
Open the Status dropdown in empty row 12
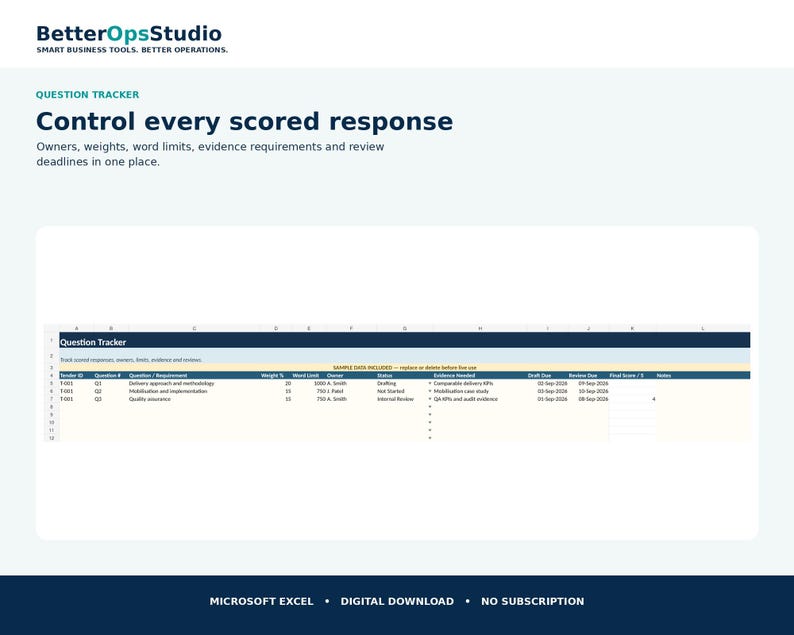pyautogui.click(x=430, y=438)
